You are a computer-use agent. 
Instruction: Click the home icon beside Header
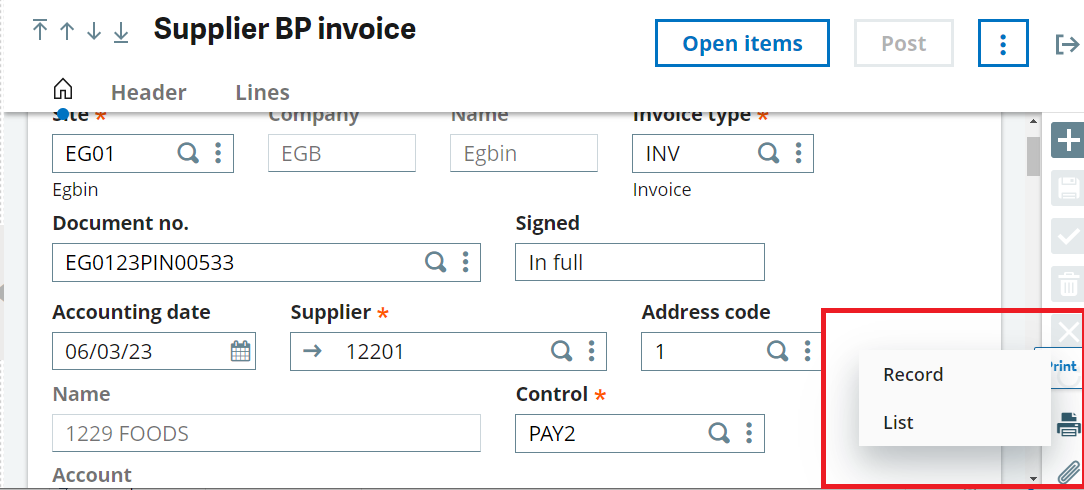click(x=62, y=90)
